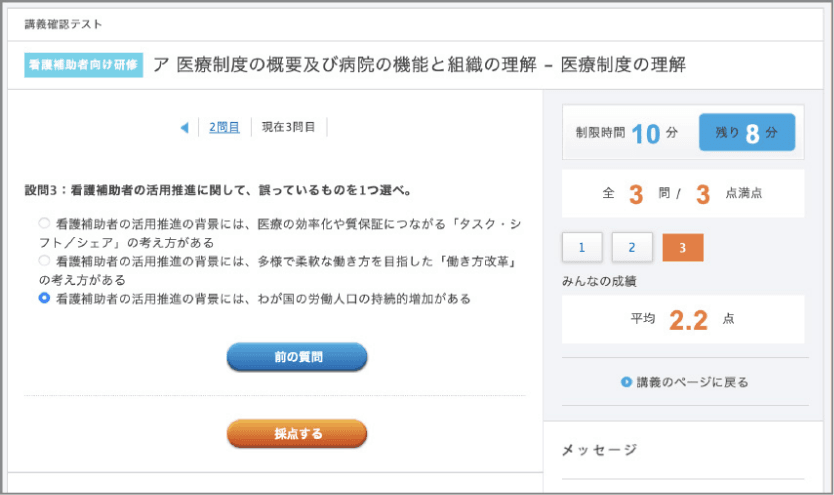Jump to question 1 box
This screenshot has height=495, width=834.
coord(583,247)
